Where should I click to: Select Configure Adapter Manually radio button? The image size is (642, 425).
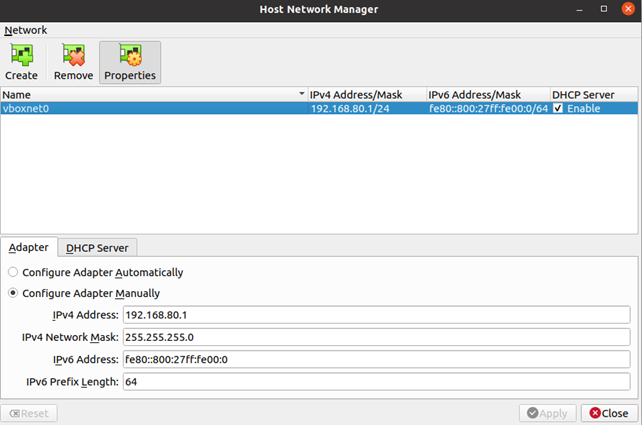(13, 293)
